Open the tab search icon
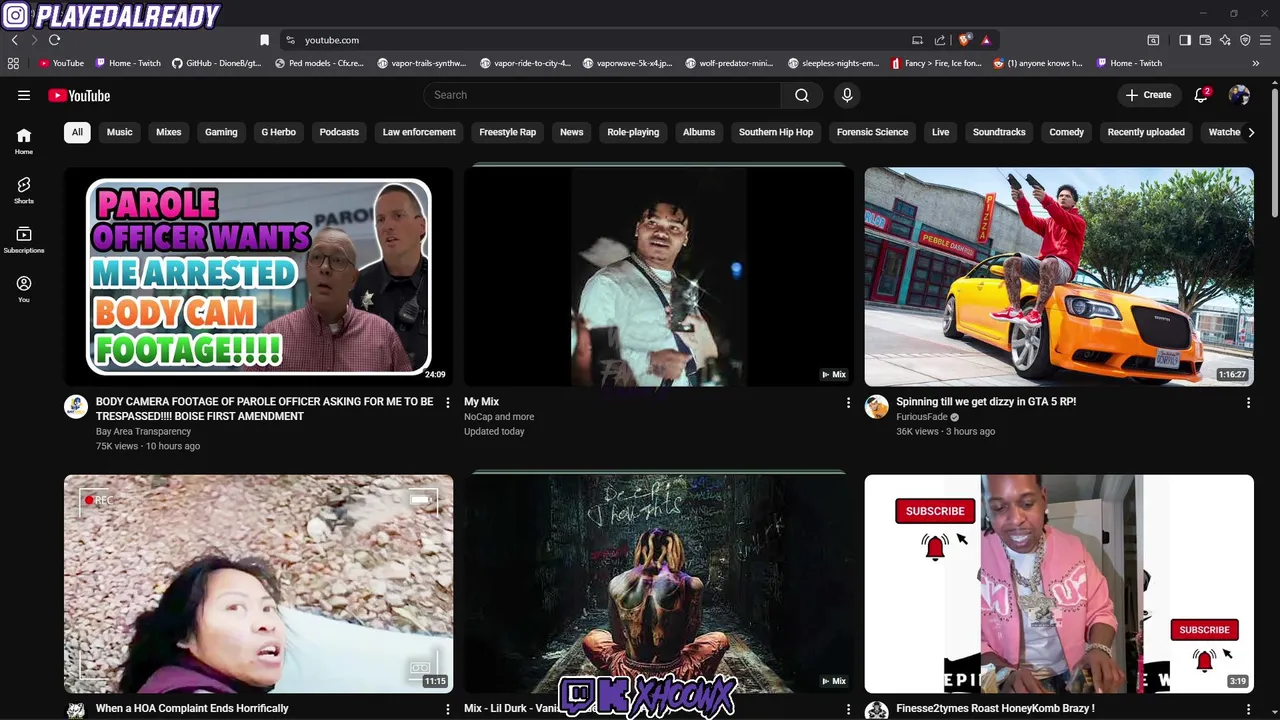Image resolution: width=1280 pixels, height=720 pixels. 1153,40
